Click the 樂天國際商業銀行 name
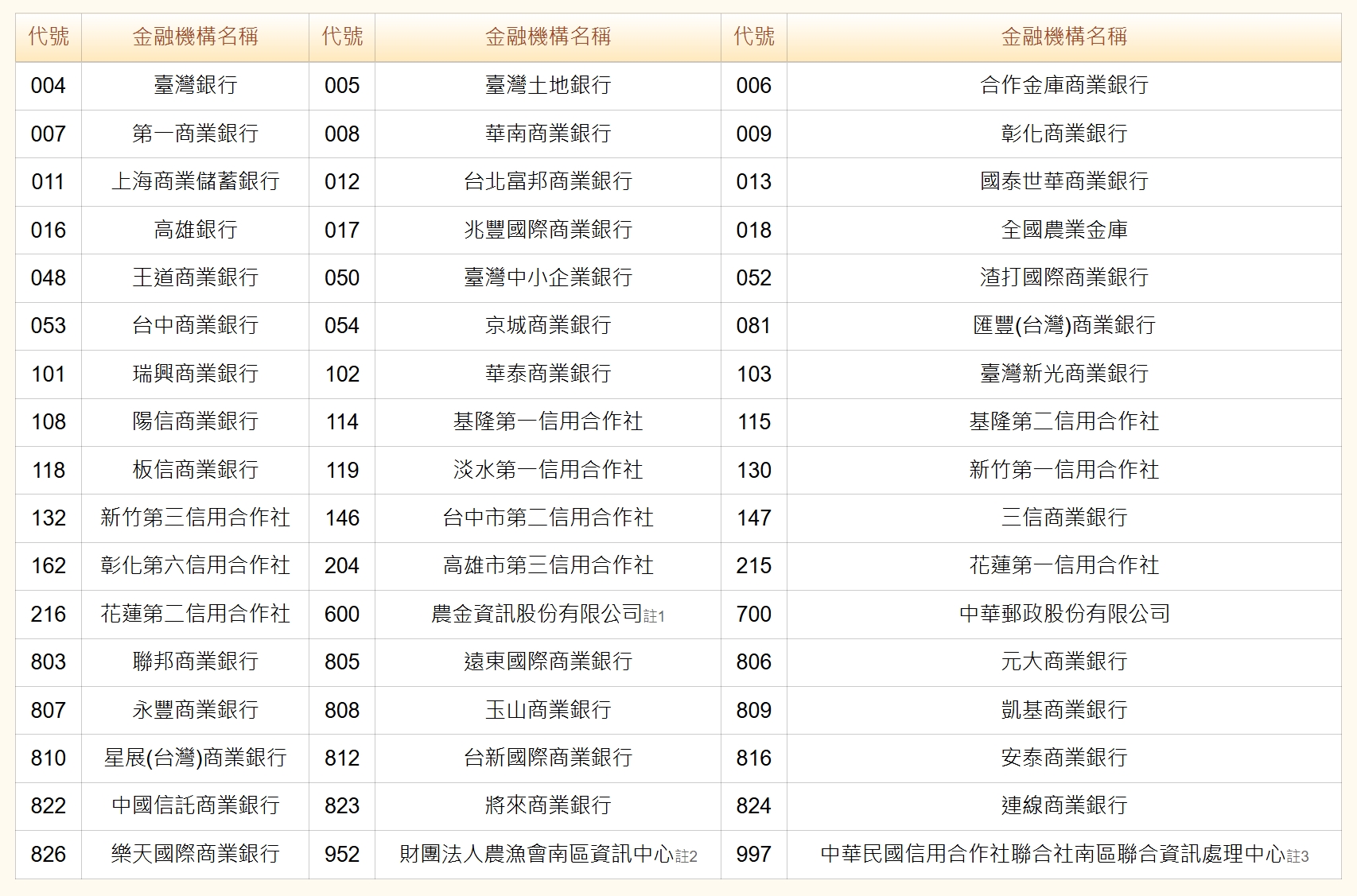Screen dimensions: 1357x896 pyautogui.click(x=195, y=854)
